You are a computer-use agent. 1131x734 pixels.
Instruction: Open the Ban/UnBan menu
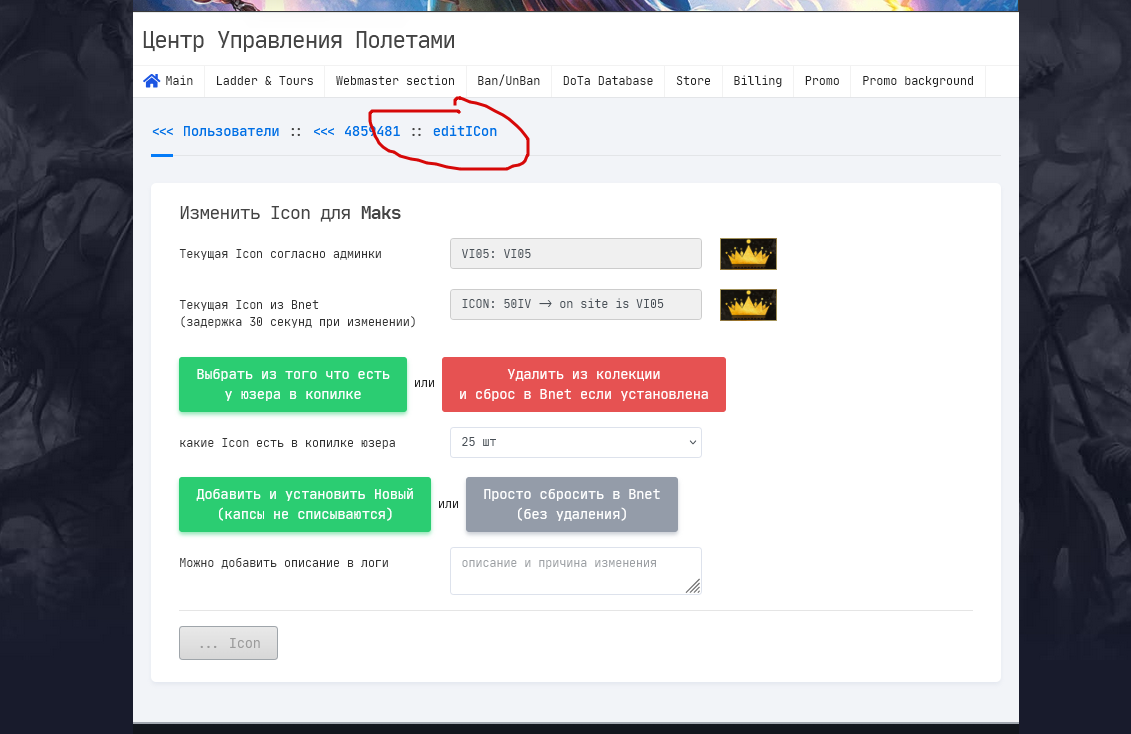[x=509, y=81]
